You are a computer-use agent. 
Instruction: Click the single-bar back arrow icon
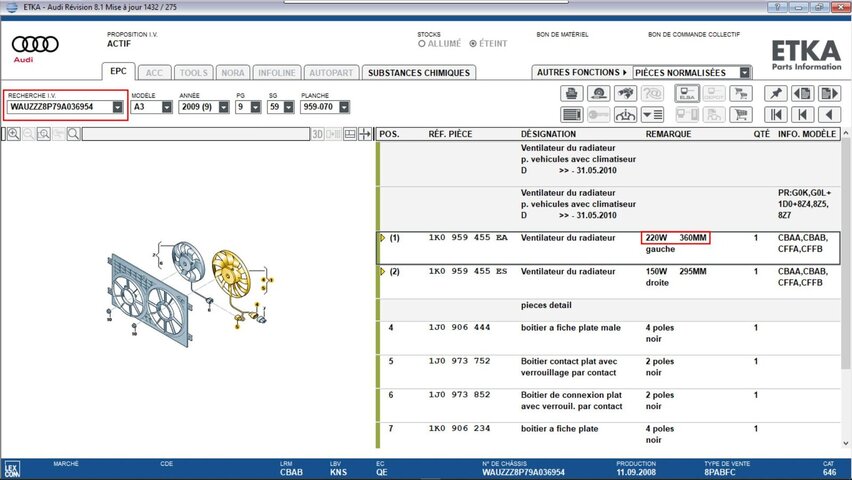click(x=803, y=115)
